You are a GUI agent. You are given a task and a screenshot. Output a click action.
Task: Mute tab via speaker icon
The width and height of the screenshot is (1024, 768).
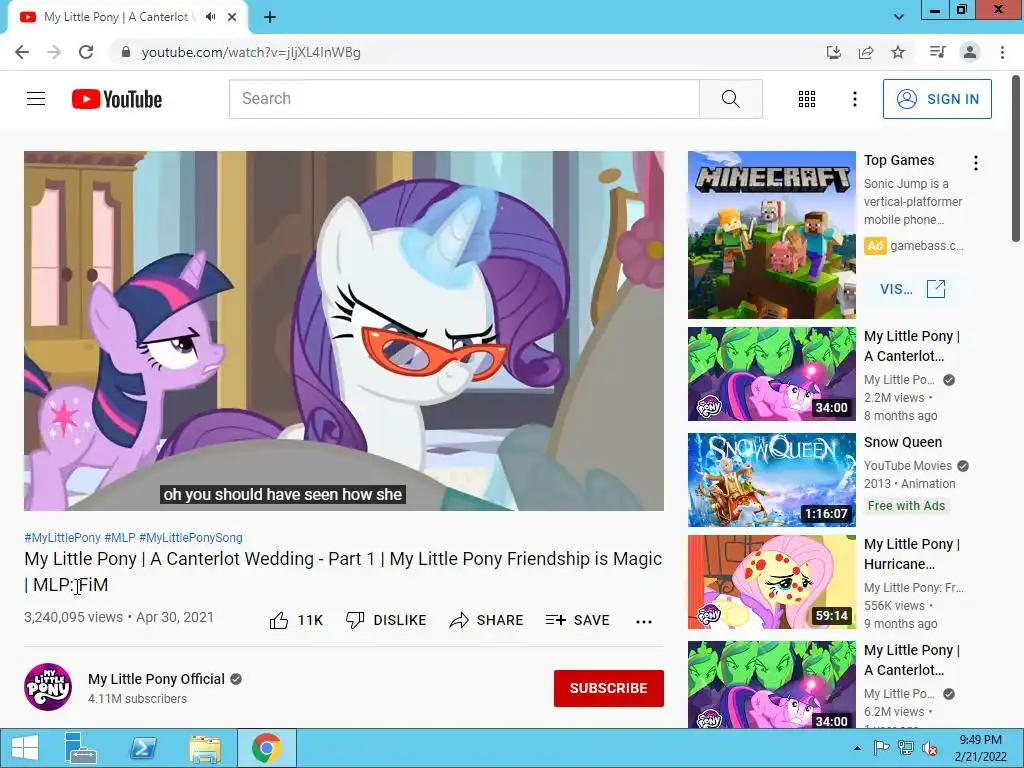tap(210, 17)
